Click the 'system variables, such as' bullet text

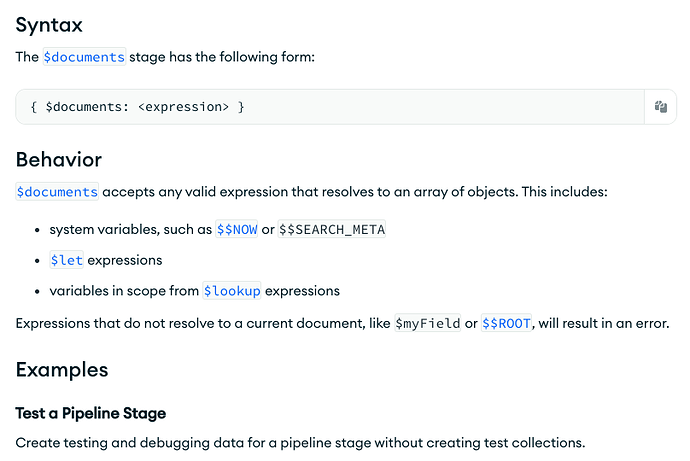coord(130,229)
